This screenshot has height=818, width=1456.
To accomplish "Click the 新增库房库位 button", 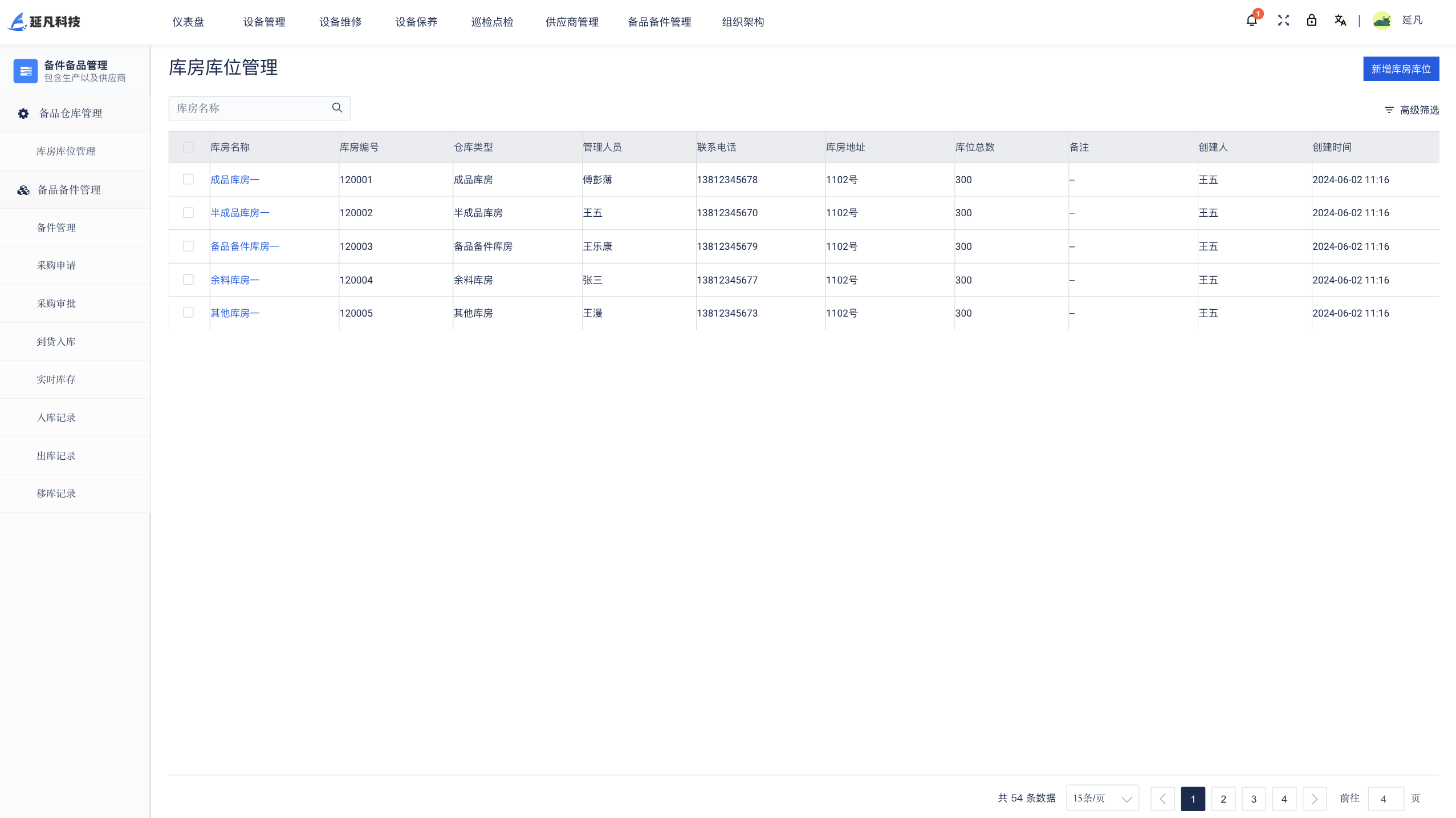I will point(1400,68).
